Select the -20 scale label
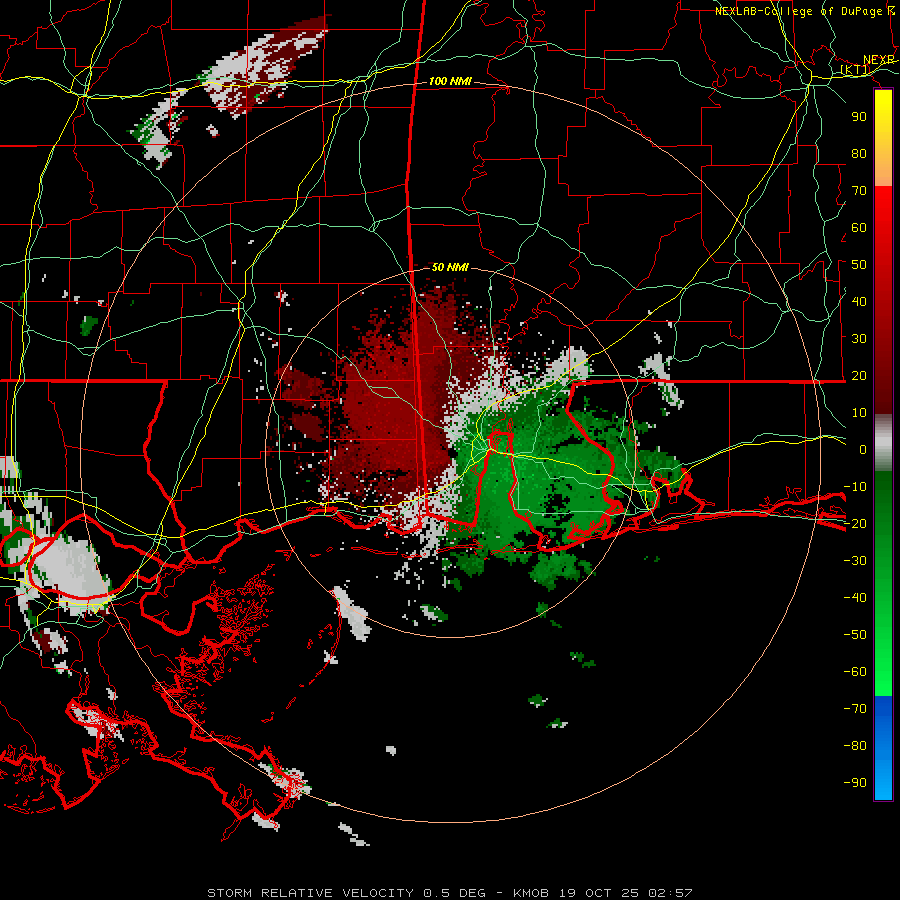 [x=855, y=524]
